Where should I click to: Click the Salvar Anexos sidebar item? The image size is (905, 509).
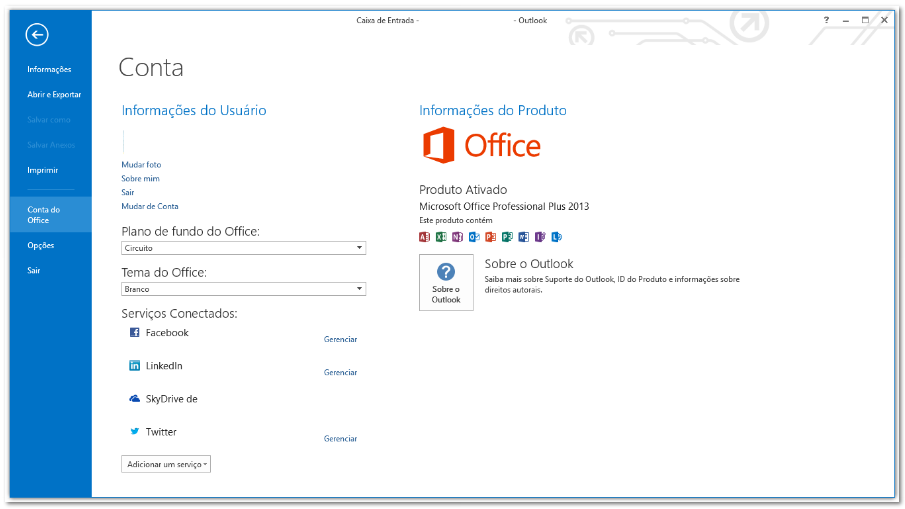click(x=51, y=145)
